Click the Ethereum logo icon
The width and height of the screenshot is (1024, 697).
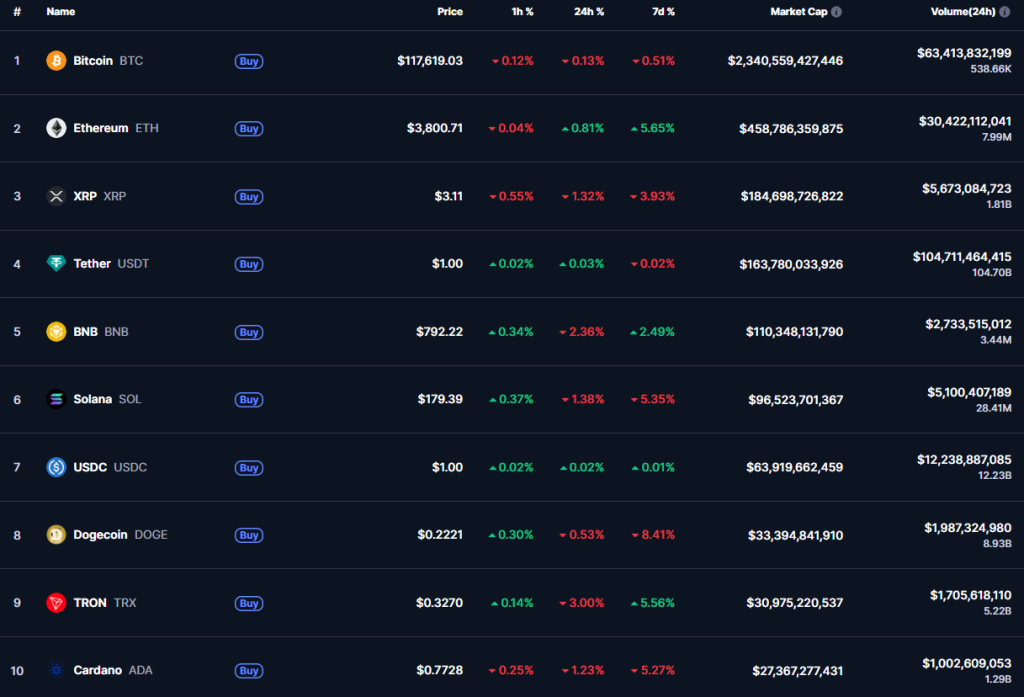coord(56,128)
